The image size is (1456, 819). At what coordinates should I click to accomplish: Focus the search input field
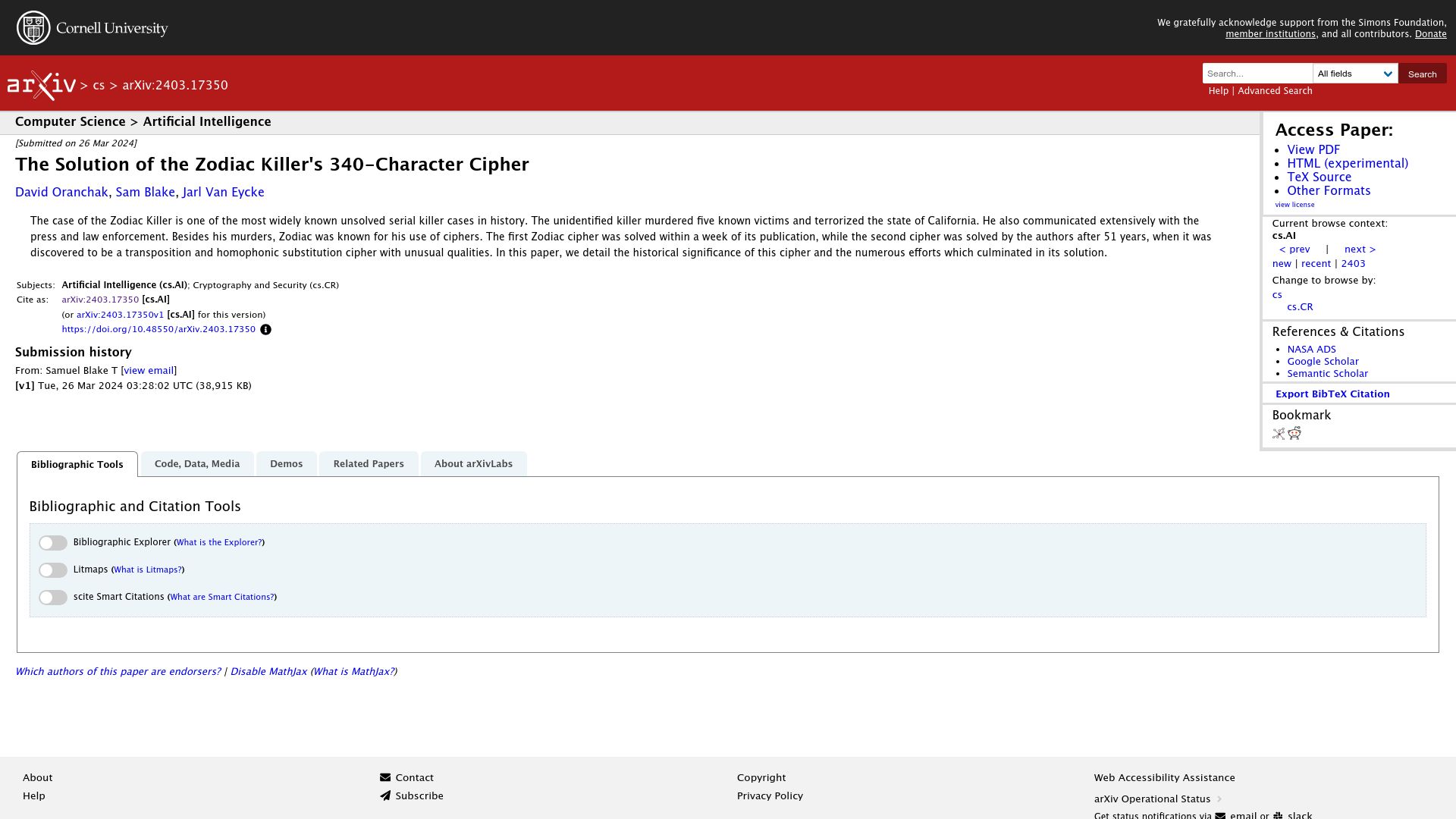pos(1257,74)
